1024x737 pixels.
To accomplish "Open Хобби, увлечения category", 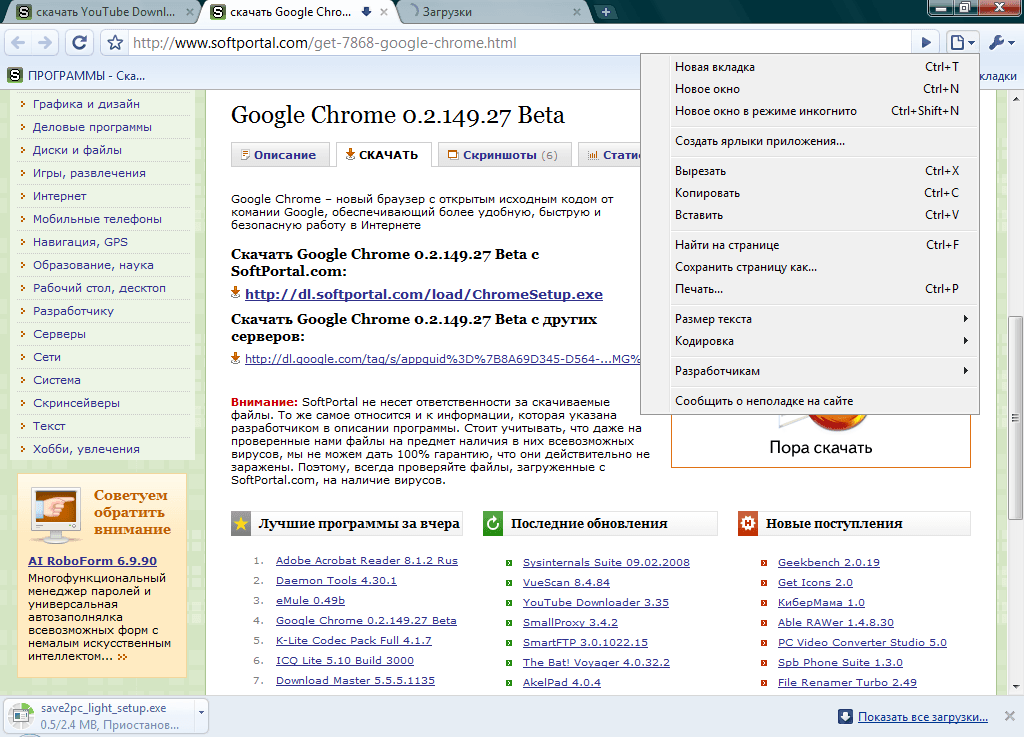I will click(x=86, y=449).
